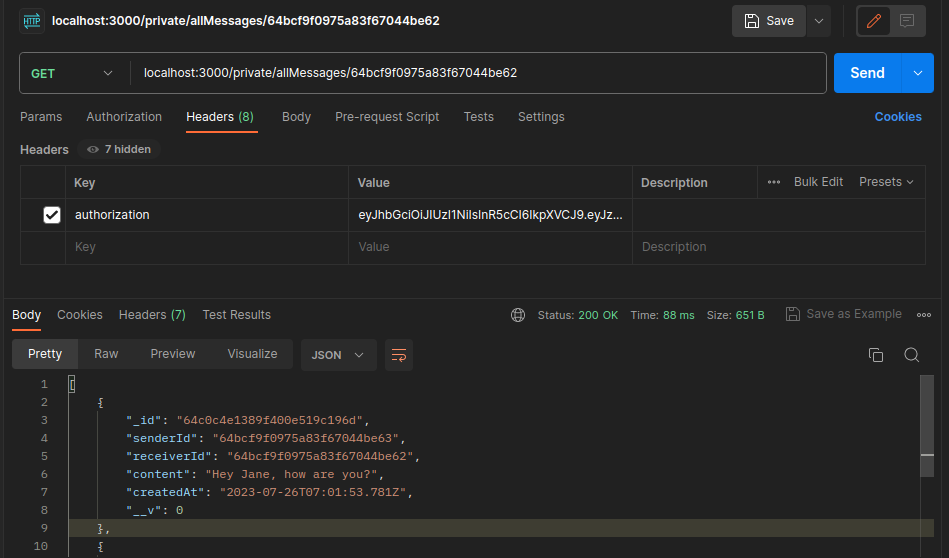This screenshot has width=949, height=558.
Task: Click the Send button
Action: coord(867,73)
